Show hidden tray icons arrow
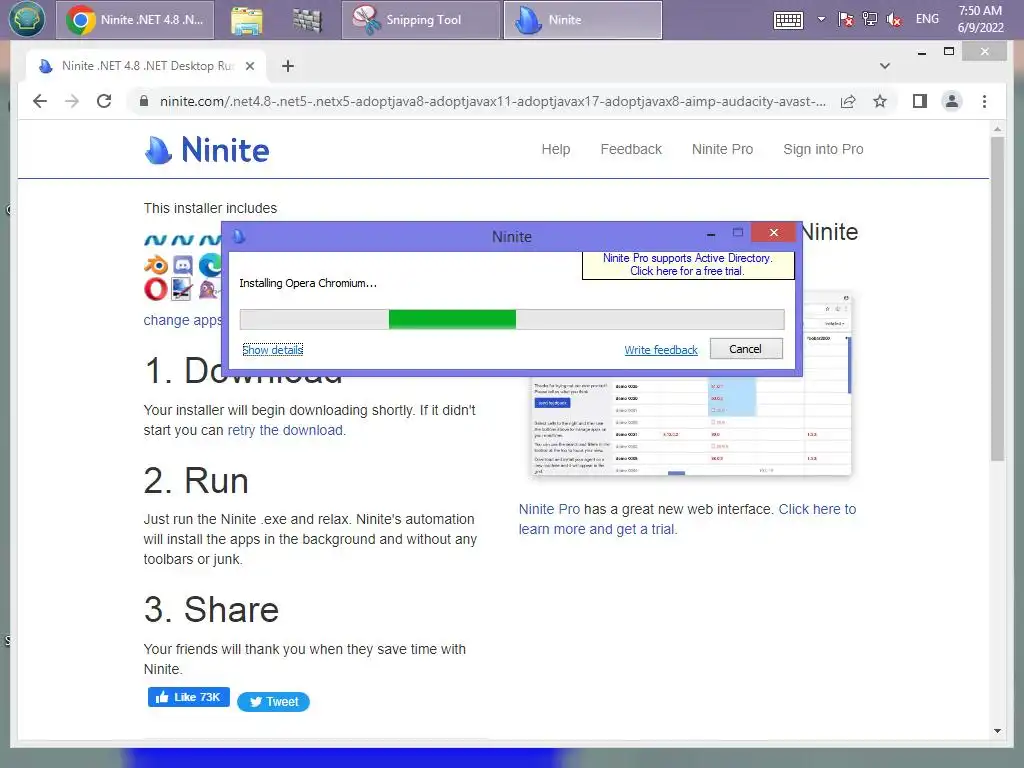Image resolution: width=1024 pixels, height=768 pixels. pyautogui.click(x=822, y=19)
